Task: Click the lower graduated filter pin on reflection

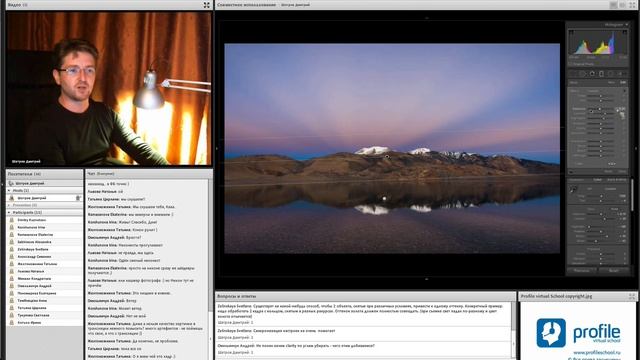Action: click(x=384, y=198)
